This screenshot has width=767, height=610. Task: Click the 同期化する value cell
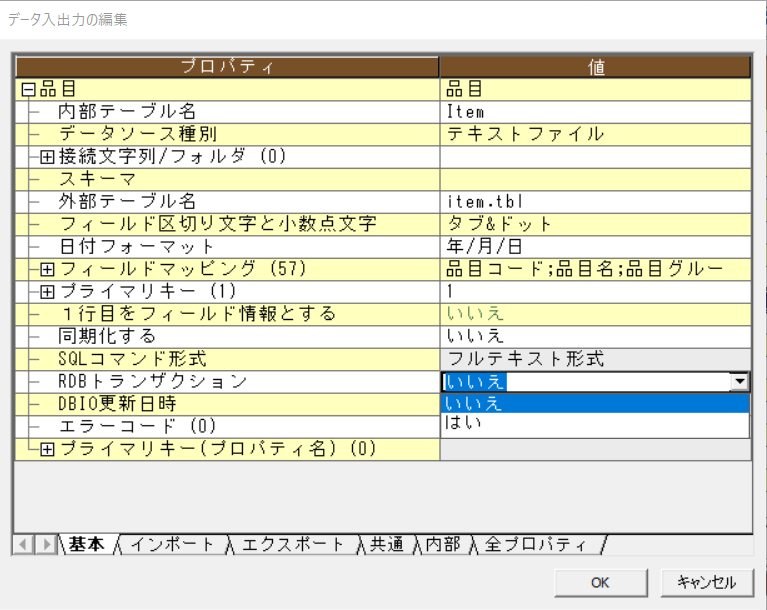tap(595, 337)
